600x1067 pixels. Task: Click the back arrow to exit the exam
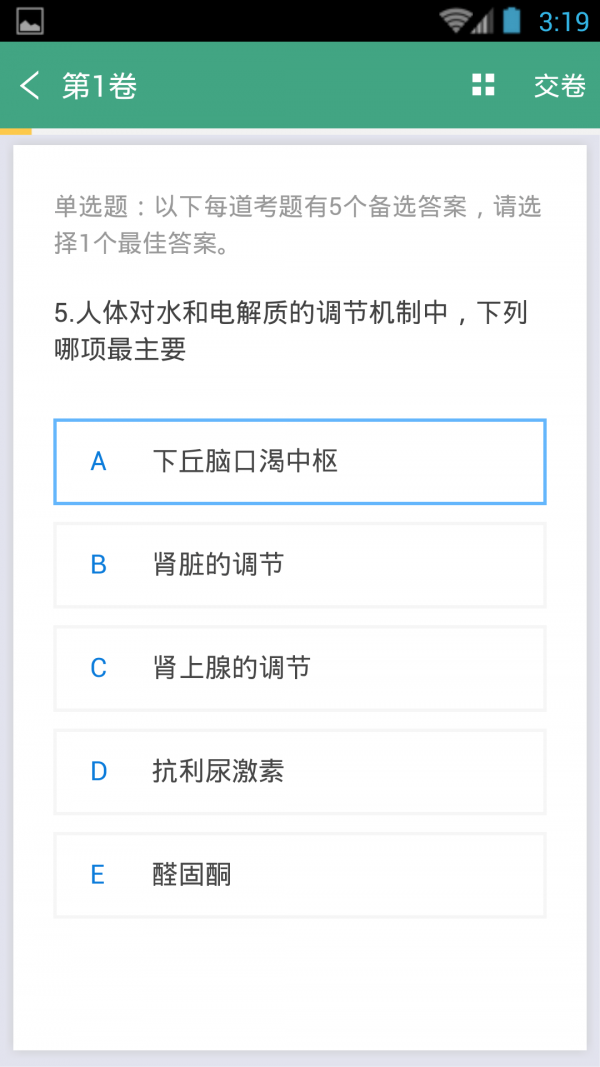coord(29,85)
